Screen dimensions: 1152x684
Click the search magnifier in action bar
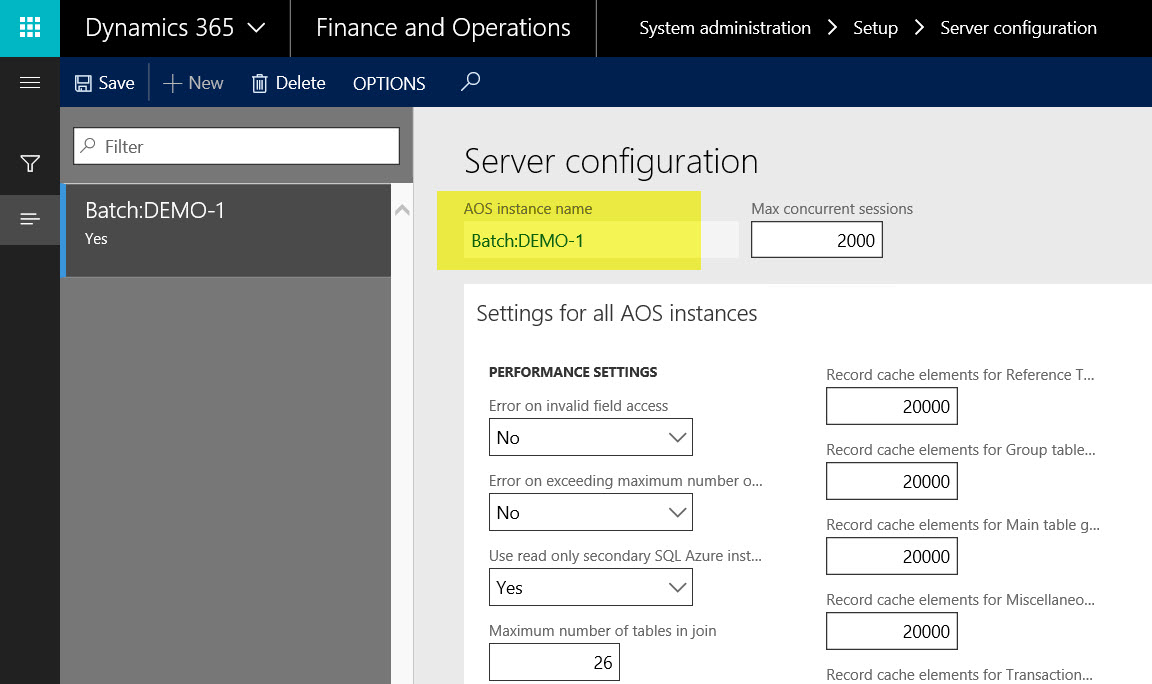coord(470,82)
